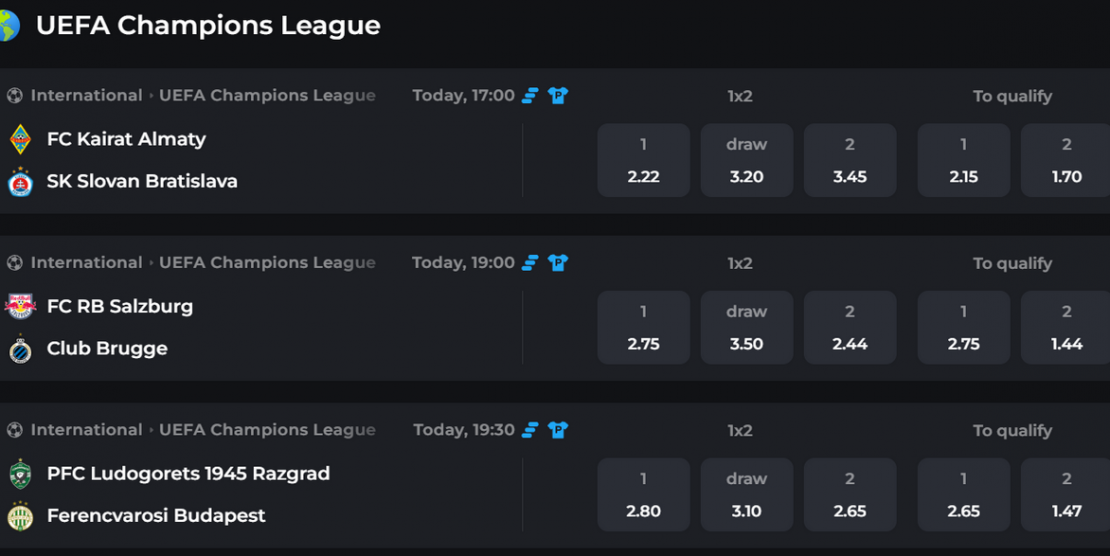Click the blue jersey icon for 17:00 match
Image resolution: width=1110 pixels, height=556 pixels.
558,96
